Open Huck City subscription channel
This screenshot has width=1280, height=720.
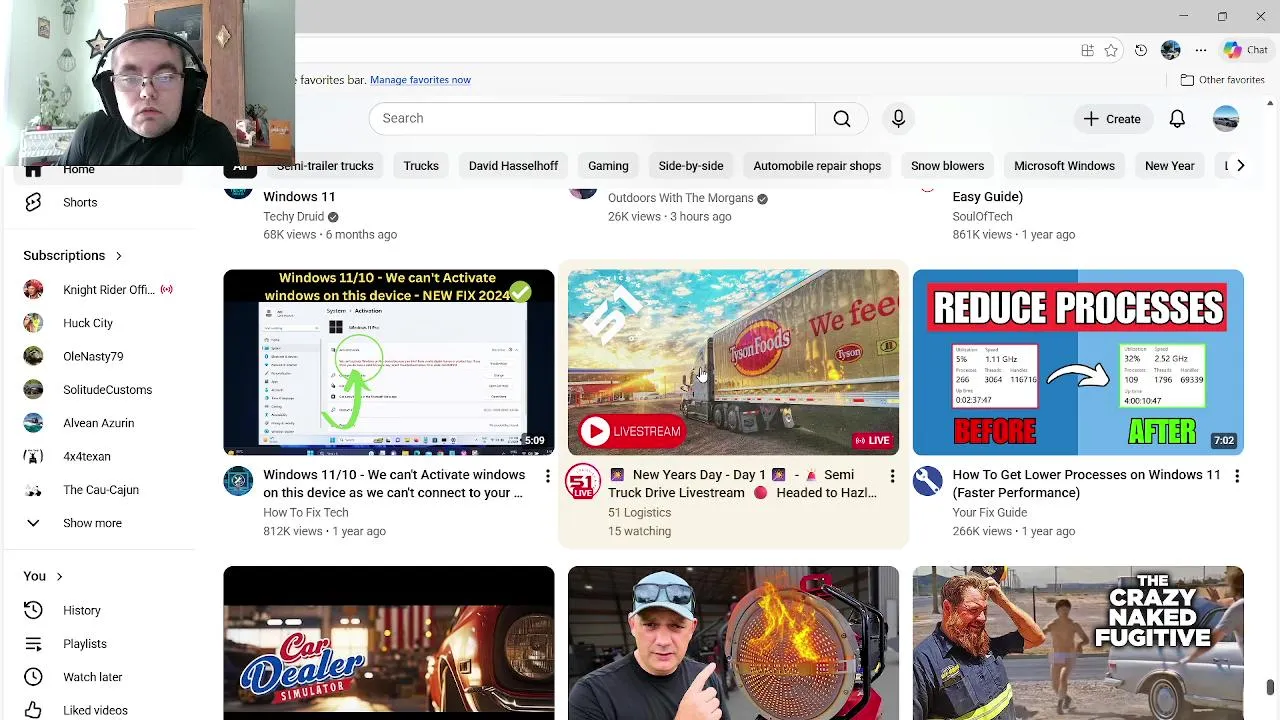[100, 323]
